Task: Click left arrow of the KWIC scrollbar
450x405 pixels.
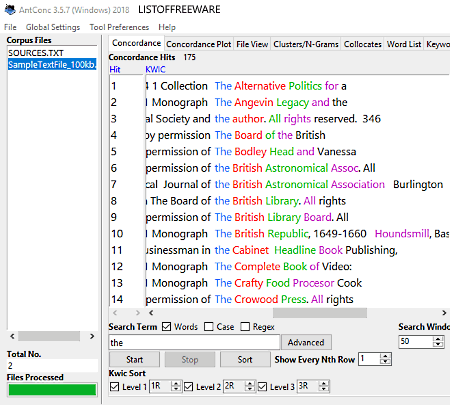Action: 151,313
